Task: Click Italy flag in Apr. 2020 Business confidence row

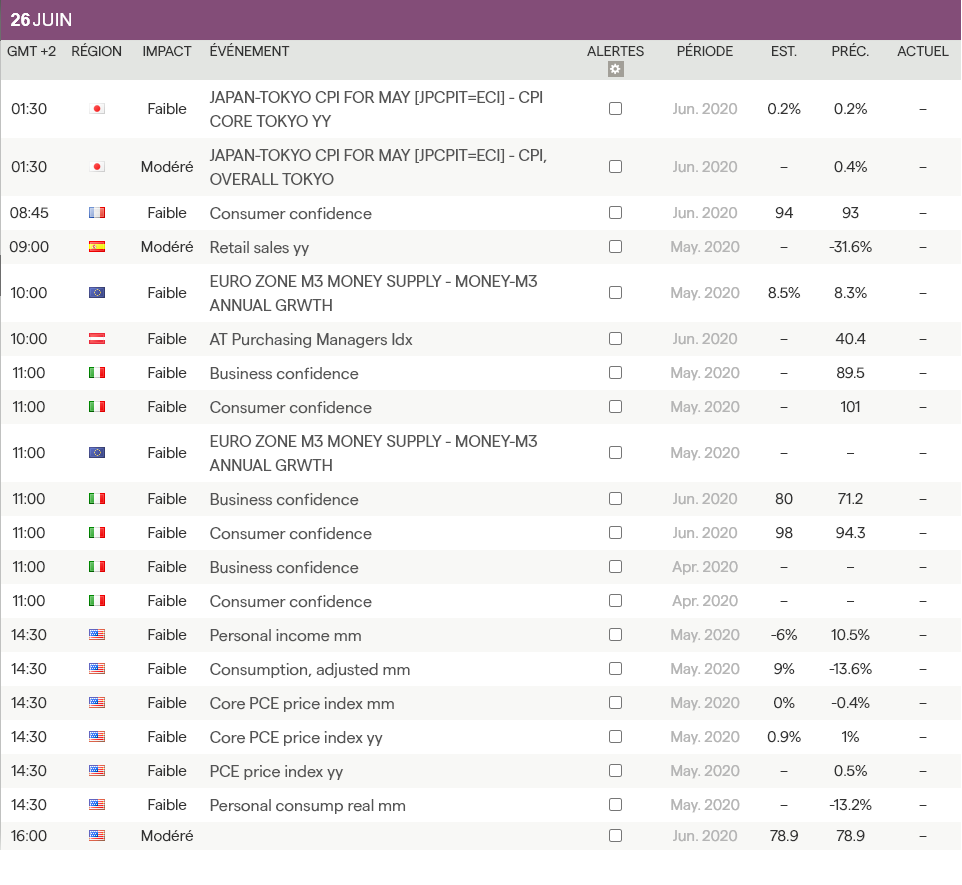Action: (x=97, y=566)
